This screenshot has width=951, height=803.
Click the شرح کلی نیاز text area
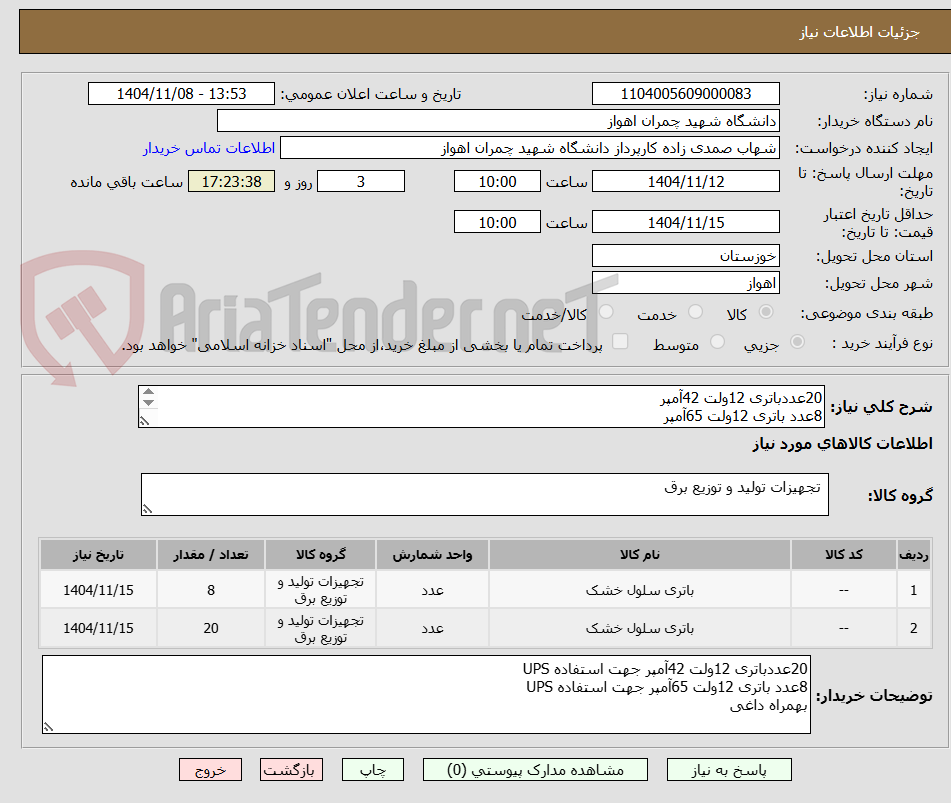click(x=481, y=406)
